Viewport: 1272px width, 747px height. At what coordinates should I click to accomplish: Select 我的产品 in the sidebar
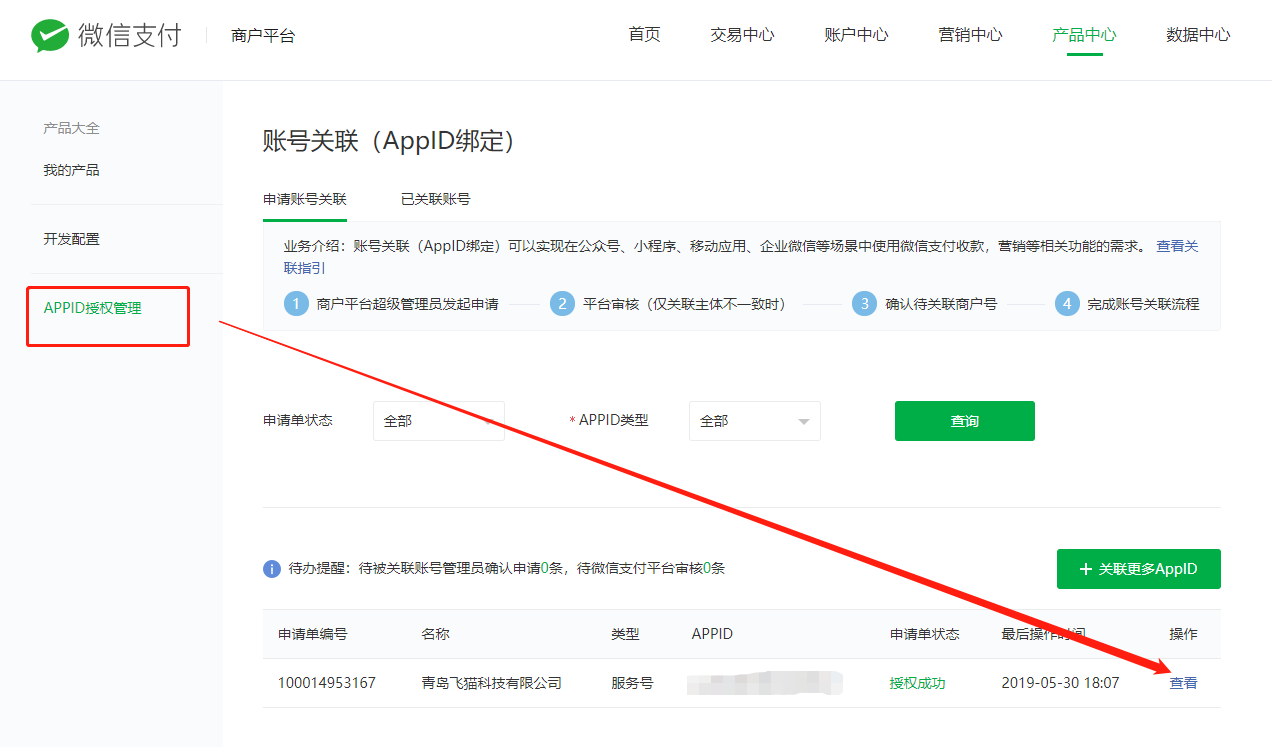click(x=71, y=170)
